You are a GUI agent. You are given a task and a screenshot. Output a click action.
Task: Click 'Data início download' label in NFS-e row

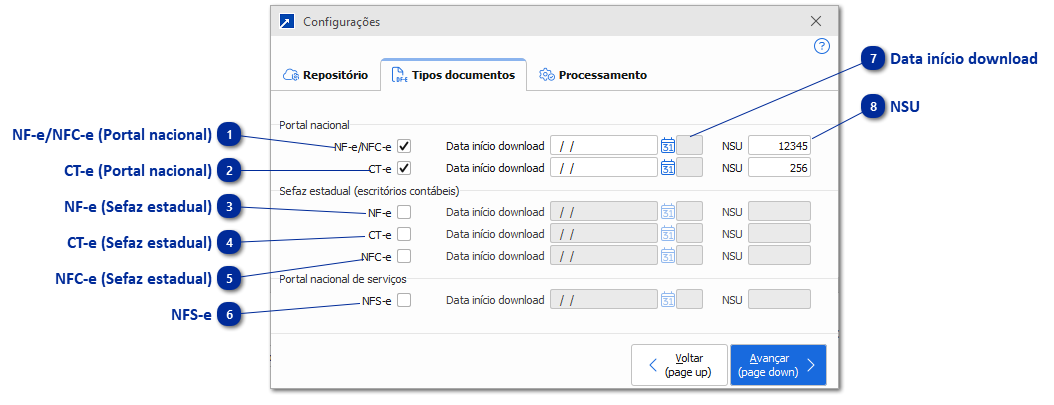[x=495, y=300]
